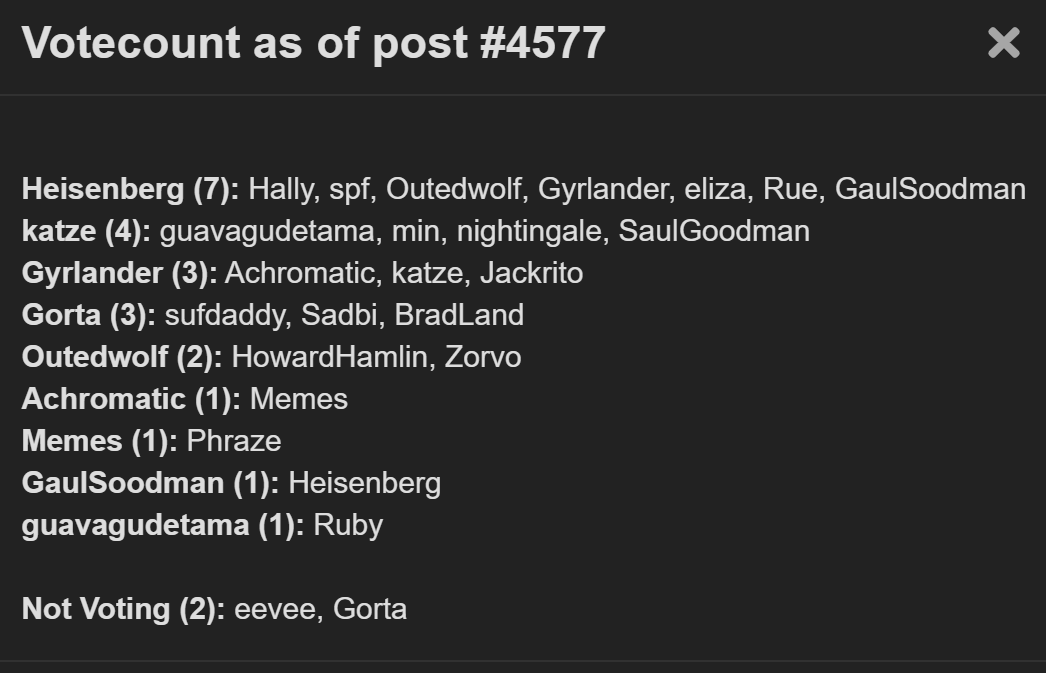Screen dimensions: 1046x673
Task: Click voter name 'Phraze'
Action: [234, 442]
